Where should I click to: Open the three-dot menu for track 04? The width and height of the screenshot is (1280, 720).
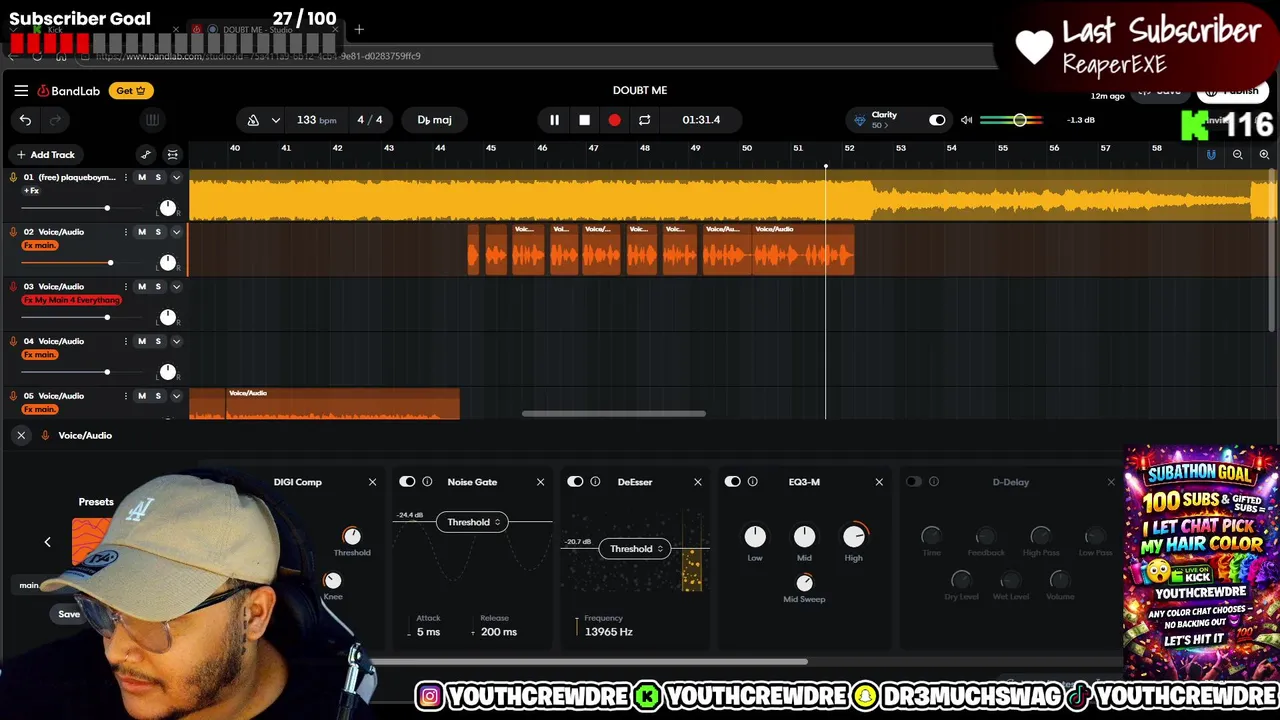pos(125,342)
